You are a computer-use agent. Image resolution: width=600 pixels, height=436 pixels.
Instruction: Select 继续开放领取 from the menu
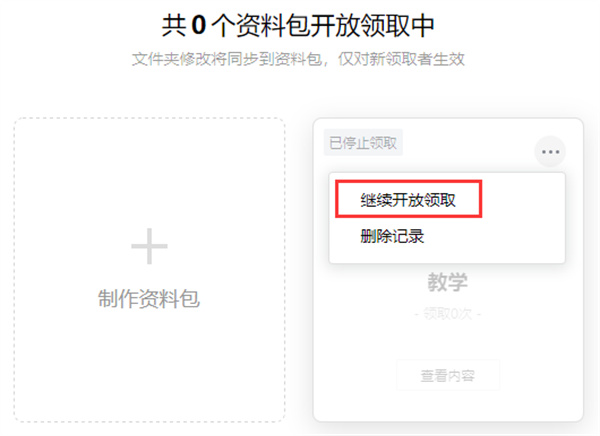pos(408,199)
